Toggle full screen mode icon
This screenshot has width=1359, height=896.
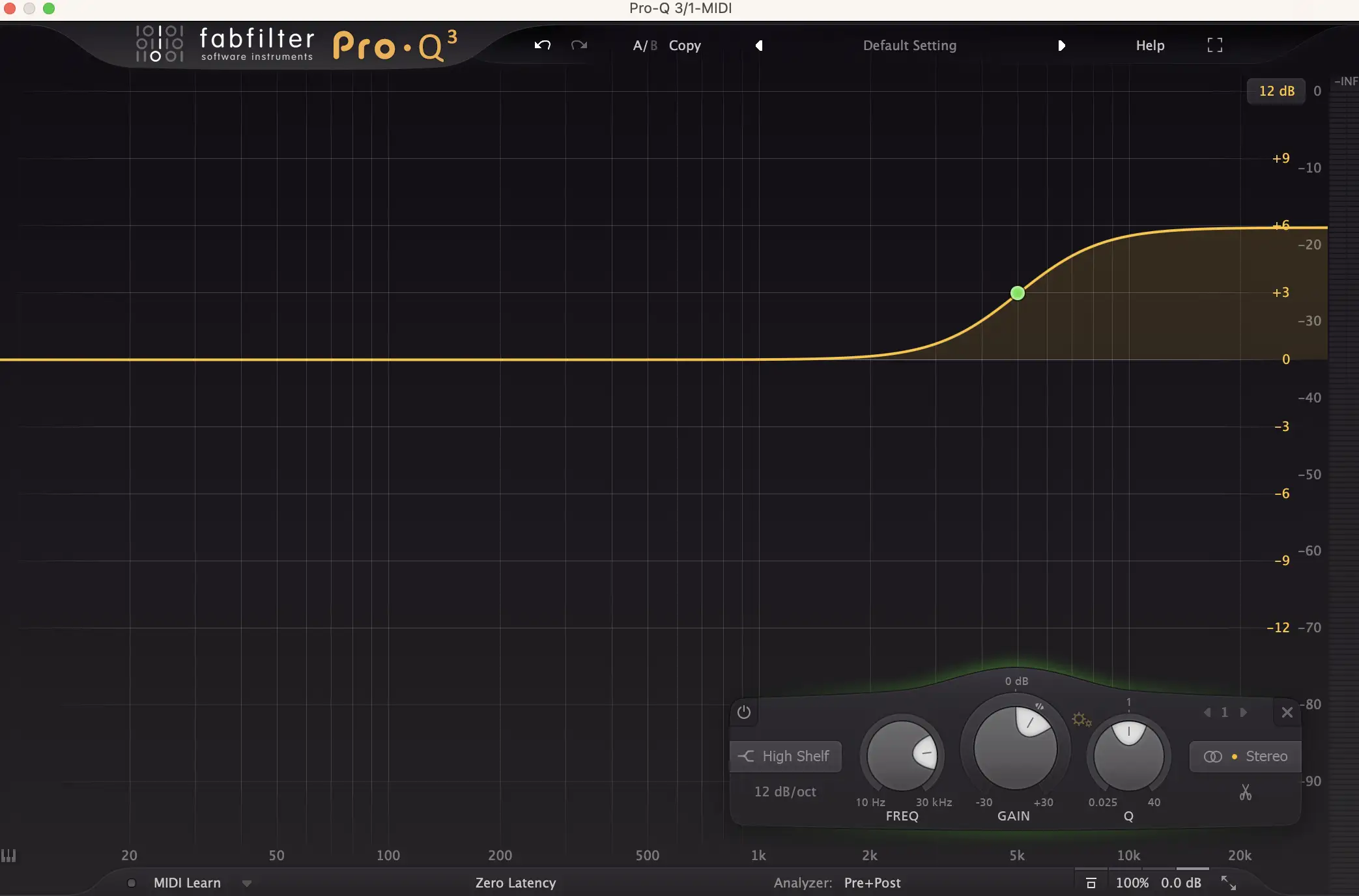click(1214, 45)
